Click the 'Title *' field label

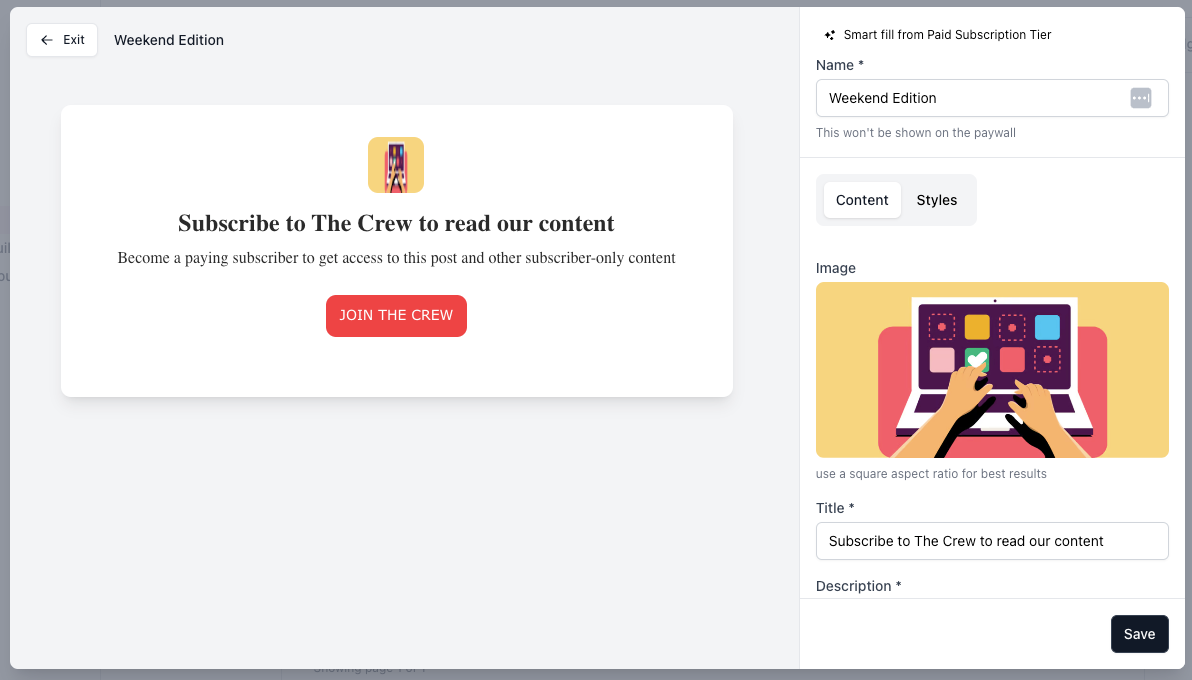pos(835,508)
